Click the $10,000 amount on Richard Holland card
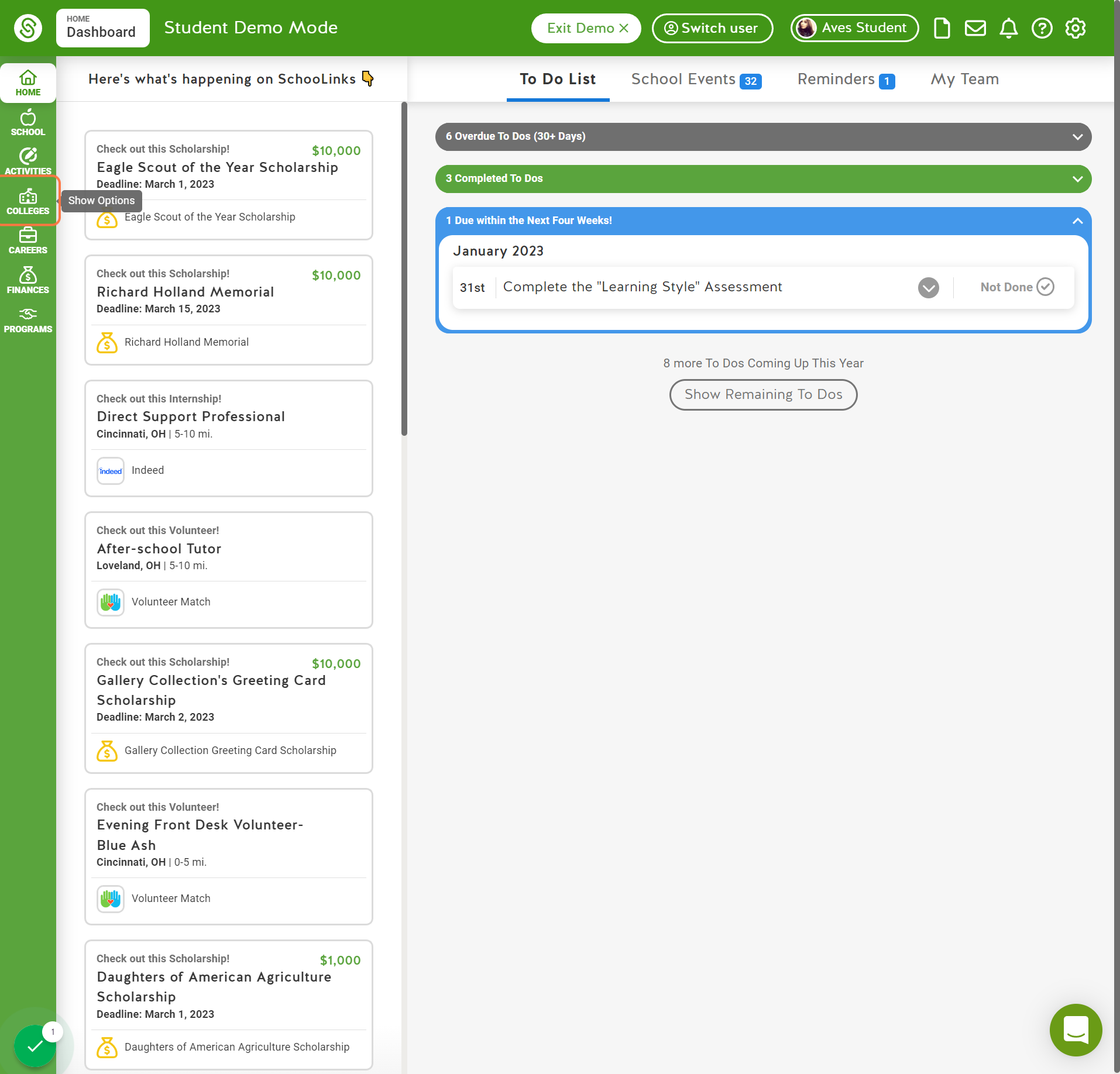The height and width of the screenshot is (1074, 1120). click(x=336, y=276)
